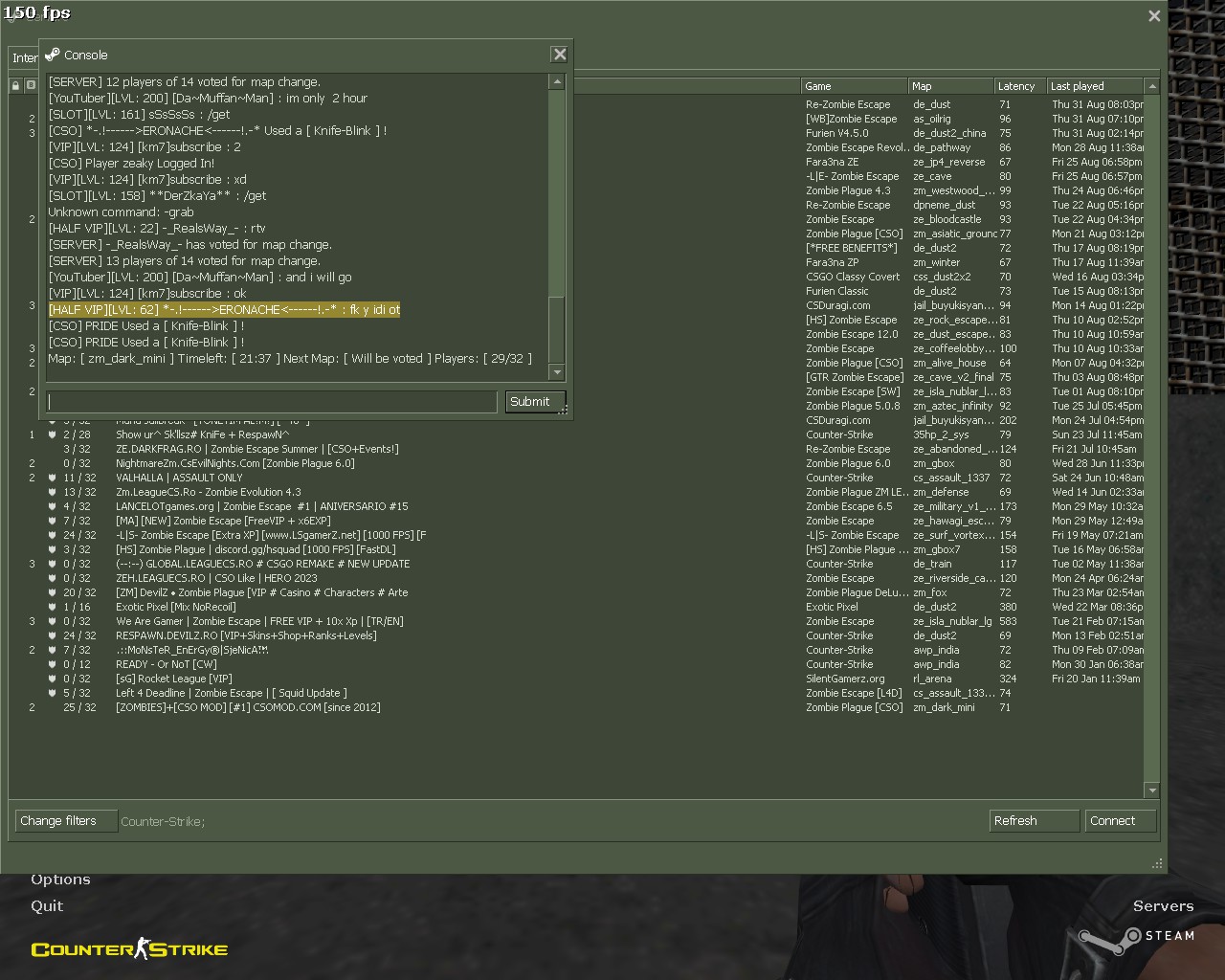Click VAC shield on Zm.LeagueCS.Ro Zombie Evolution row
The width and height of the screenshot is (1225, 980).
coord(52,492)
